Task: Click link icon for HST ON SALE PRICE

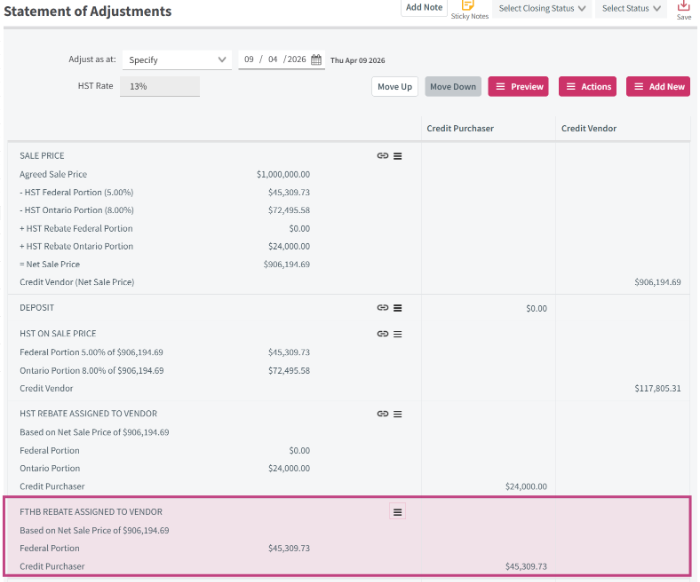Action: point(383,333)
